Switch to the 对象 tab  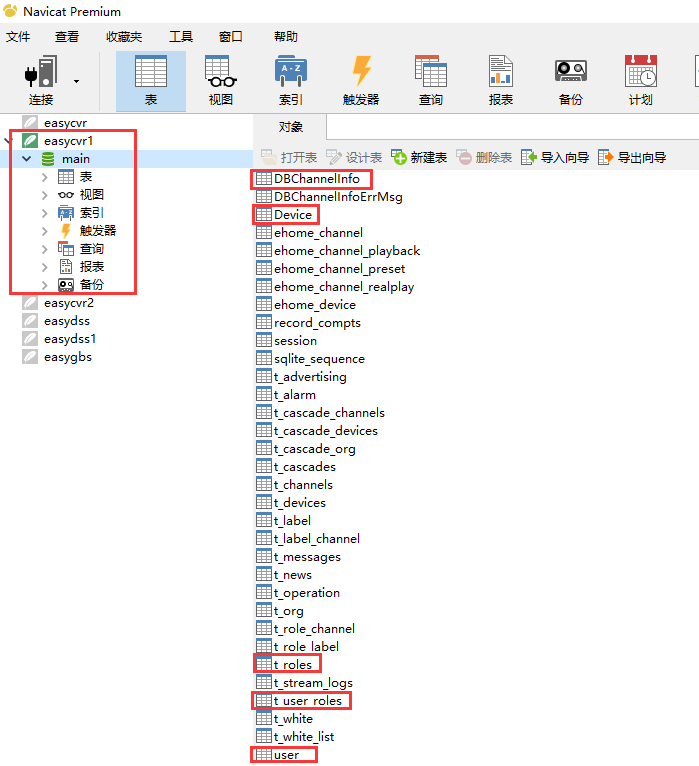pos(290,127)
